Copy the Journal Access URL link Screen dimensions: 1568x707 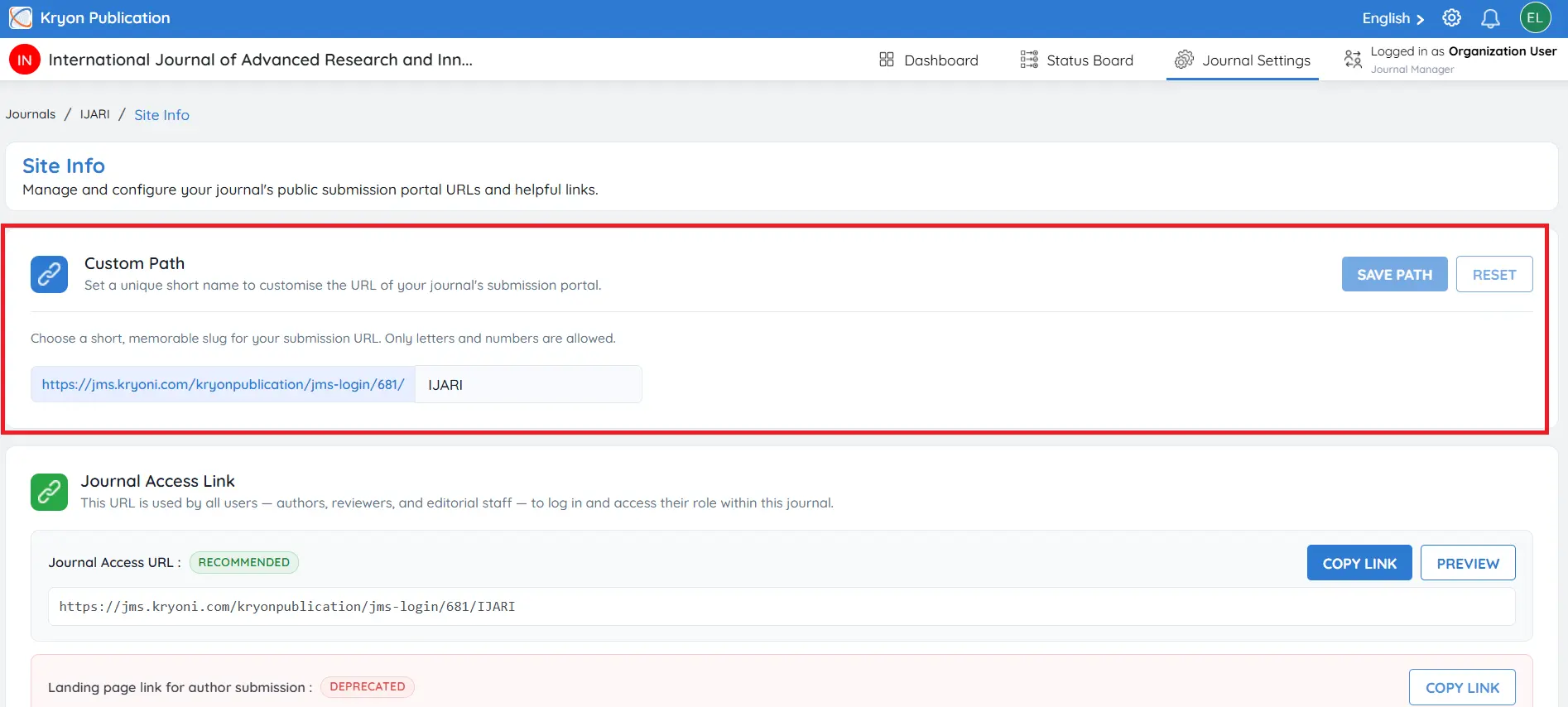point(1359,563)
